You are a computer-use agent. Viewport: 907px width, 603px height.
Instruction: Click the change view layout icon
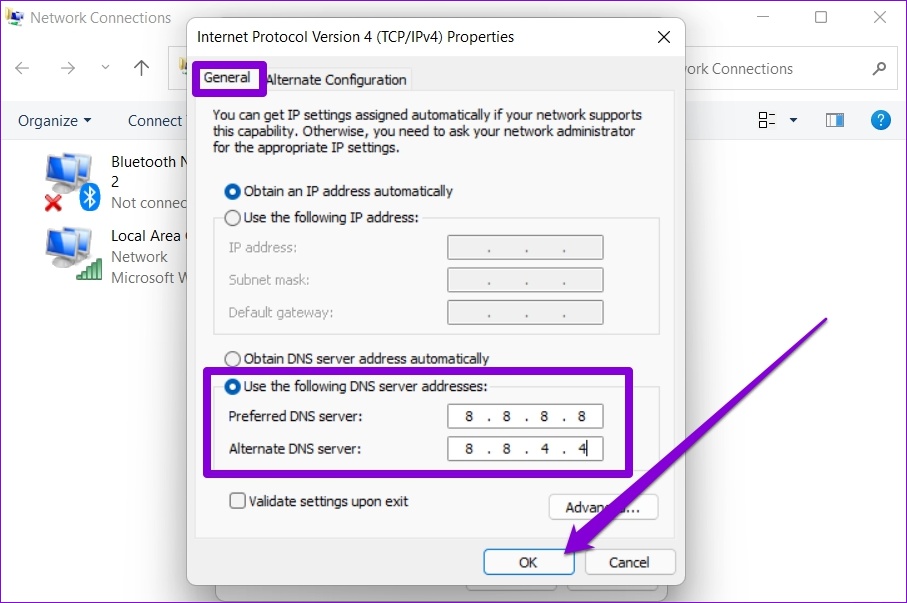(x=766, y=120)
